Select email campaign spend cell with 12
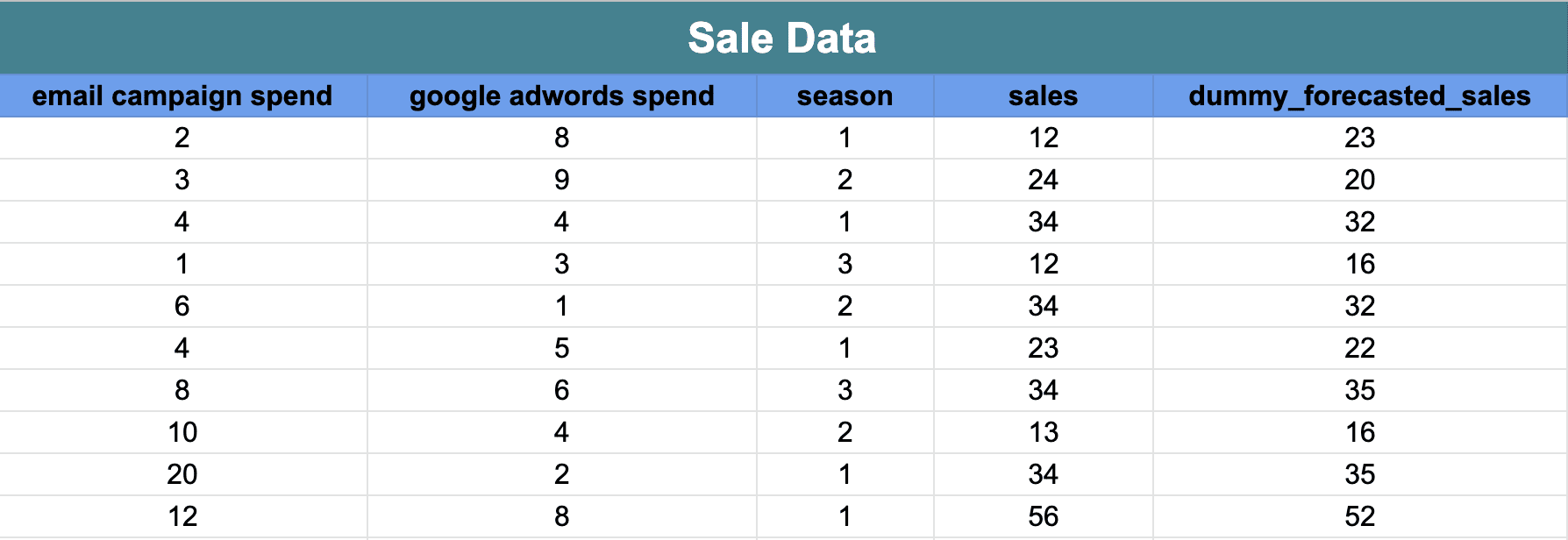This screenshot has height=540, width=1568. click(x=182, y=516)
